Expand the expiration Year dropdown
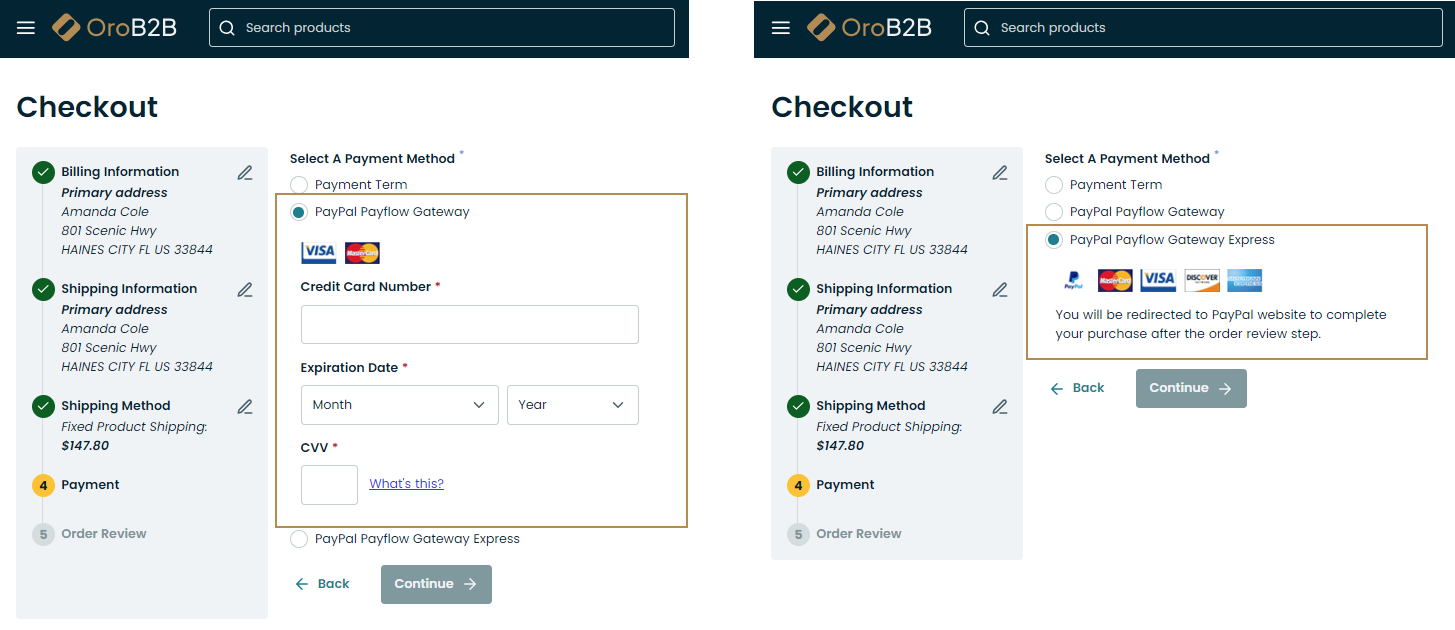The image size is (1455, 630). 572,405
